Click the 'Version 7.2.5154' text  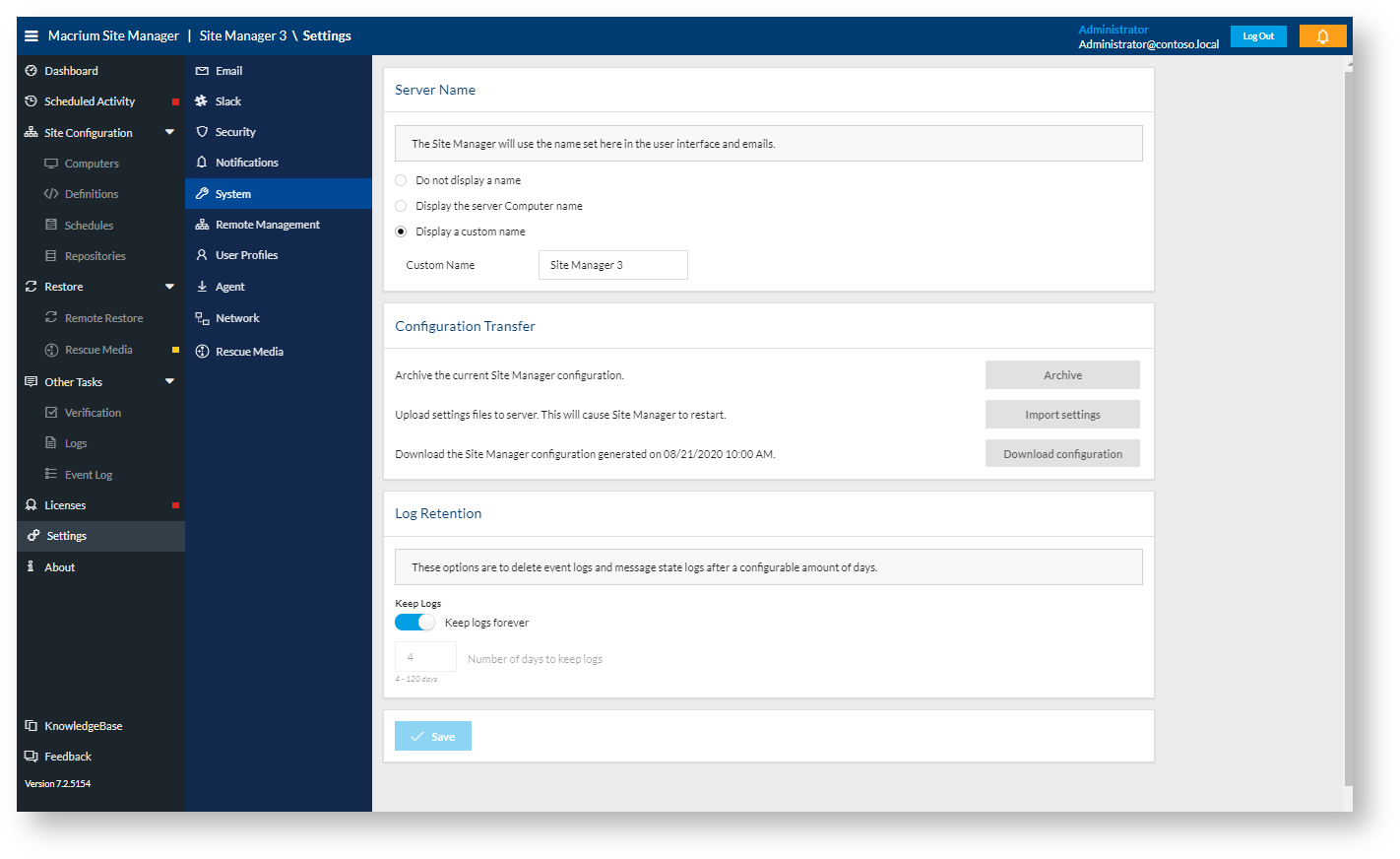tap(58, 784)
